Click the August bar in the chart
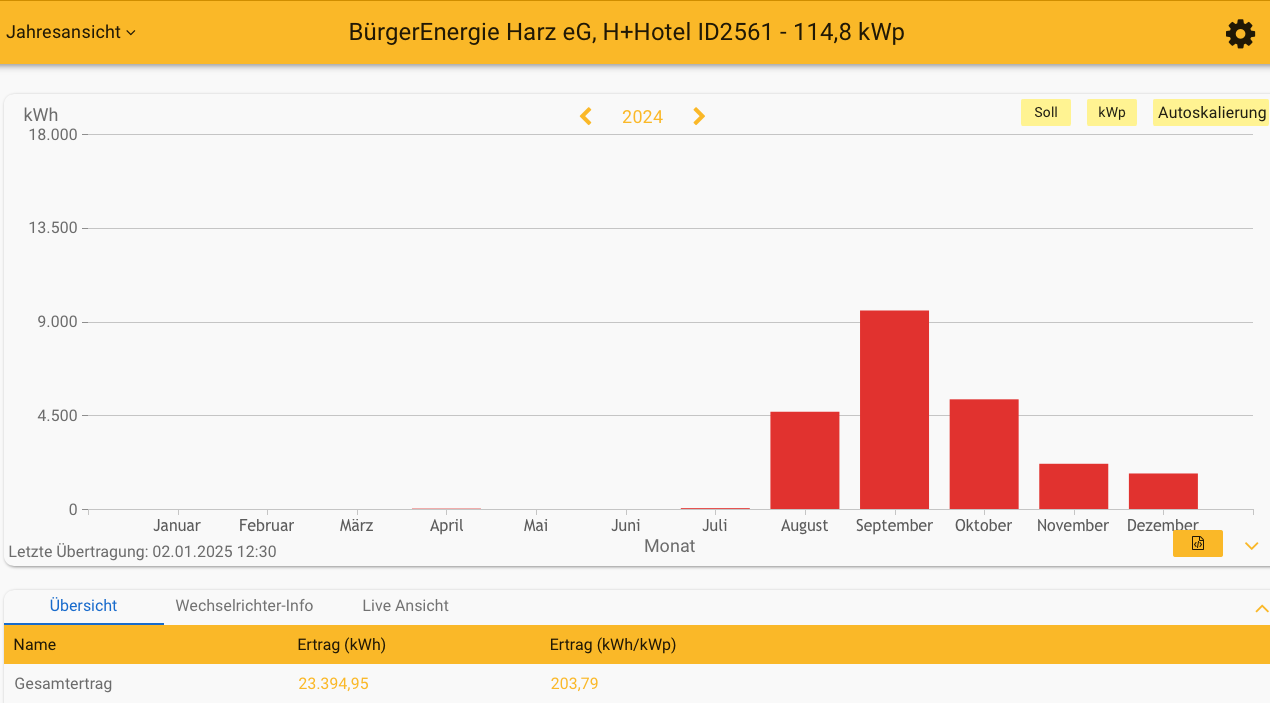Screen dimensions: 1270x703 pos(804,460)
